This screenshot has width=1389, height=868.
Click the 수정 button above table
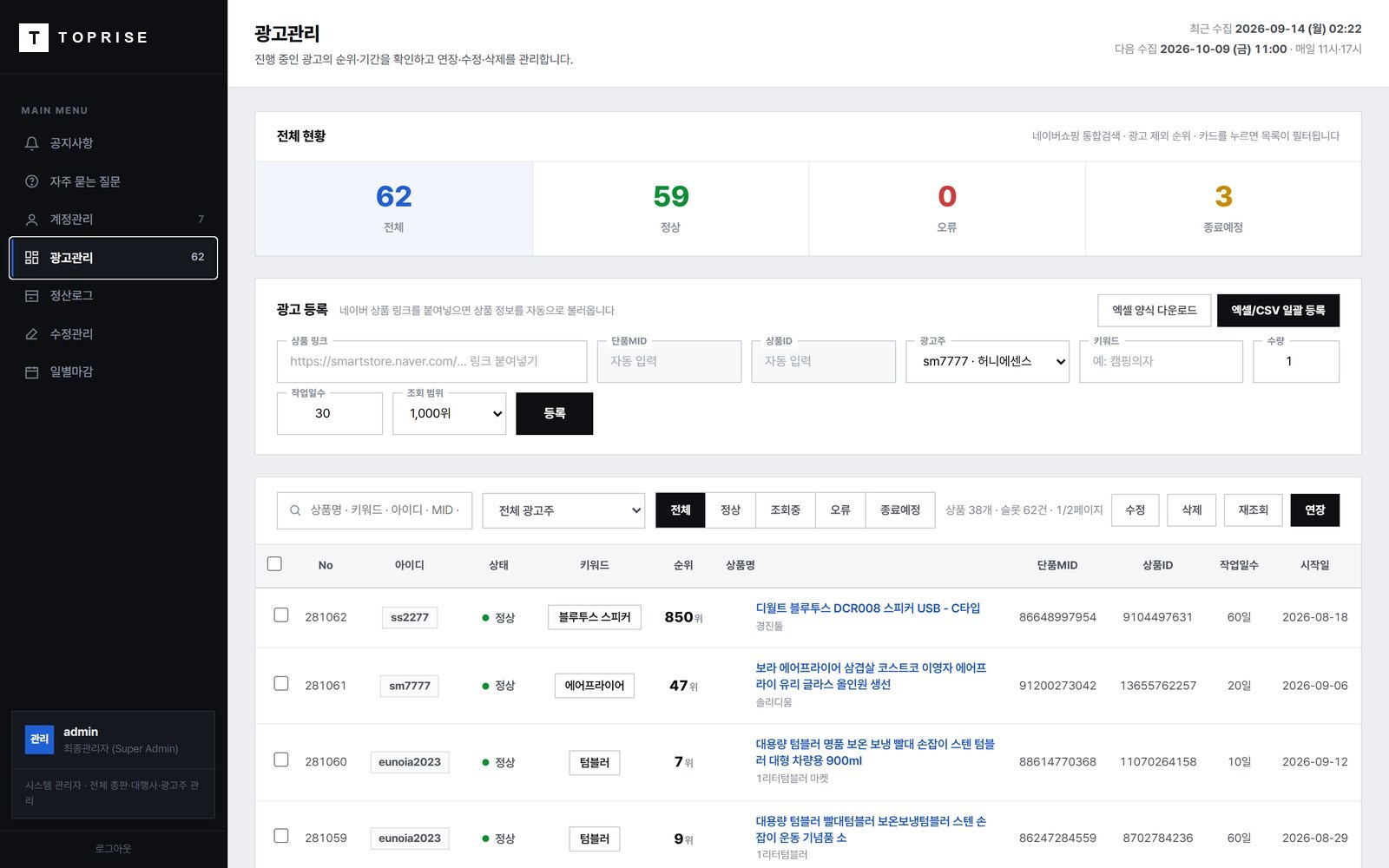click(1136, 510)
